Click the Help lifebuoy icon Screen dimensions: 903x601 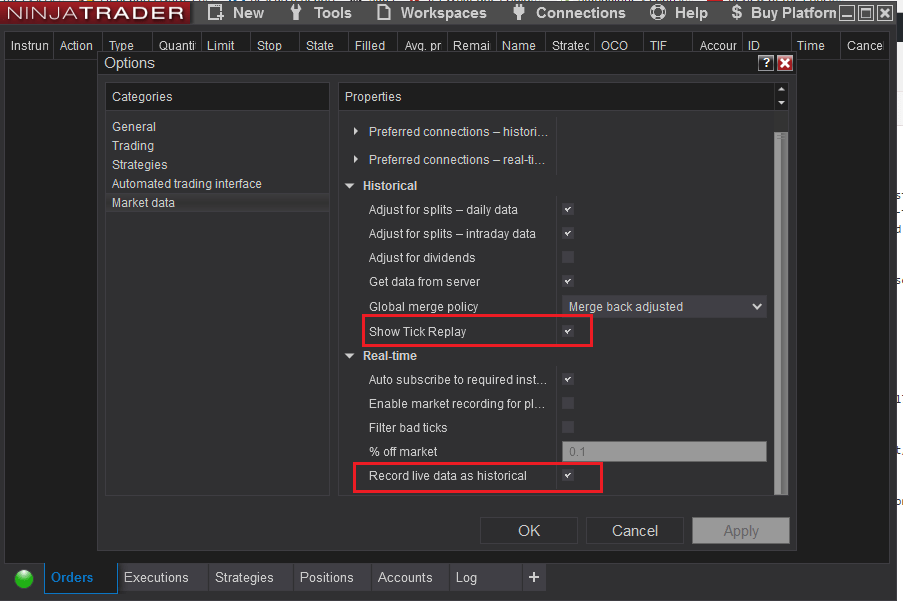[658, 12]
